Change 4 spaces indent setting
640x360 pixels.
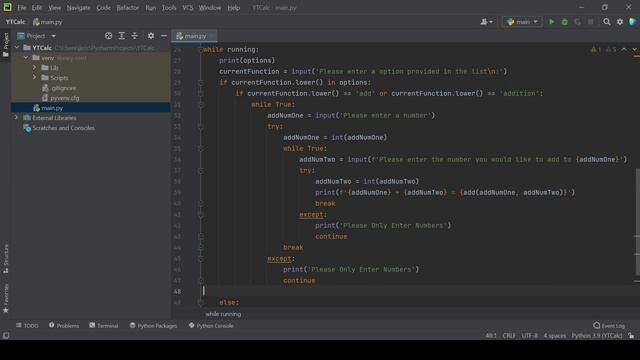pos(554,336)
